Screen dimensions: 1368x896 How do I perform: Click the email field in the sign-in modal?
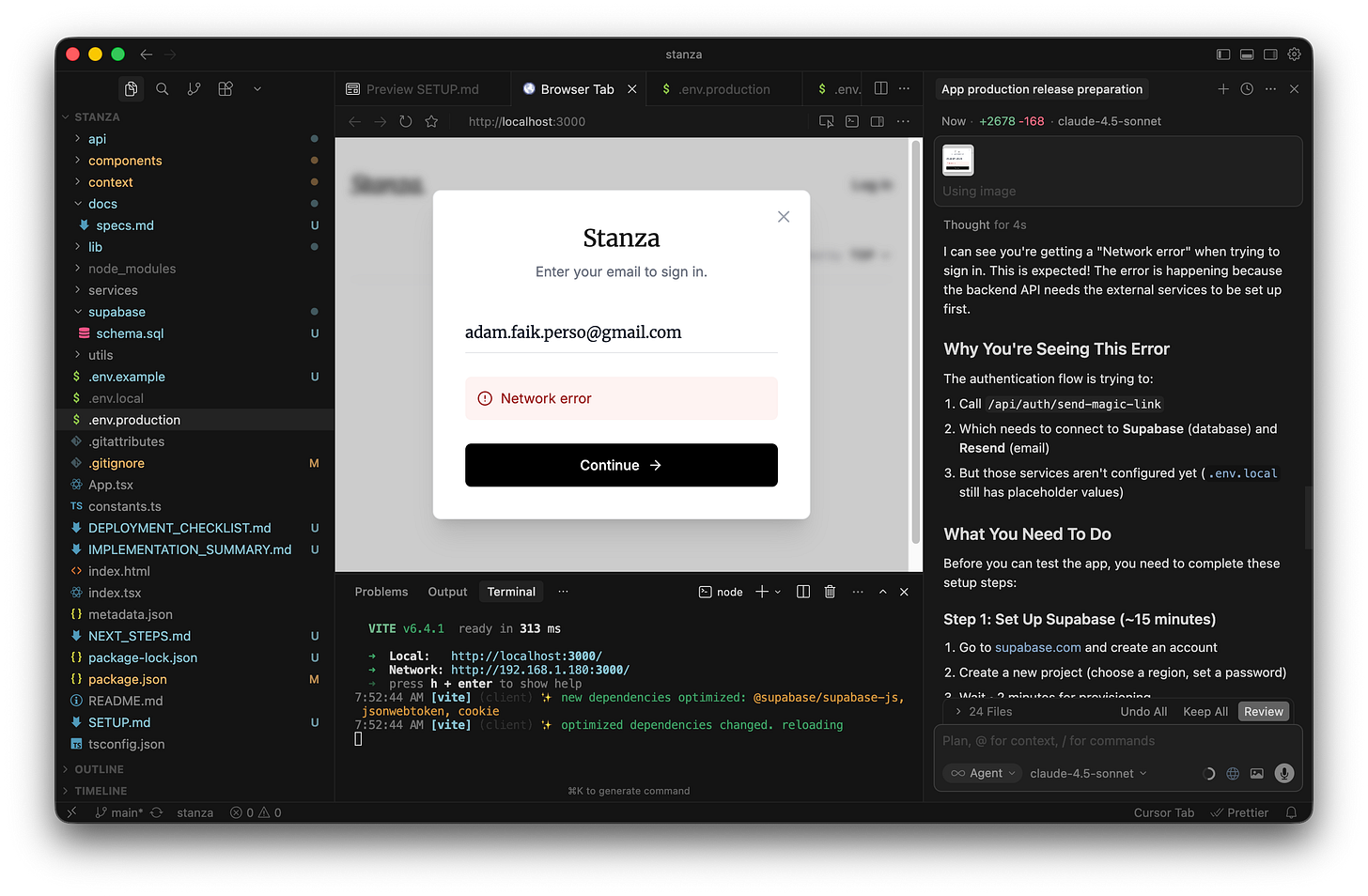620,332
